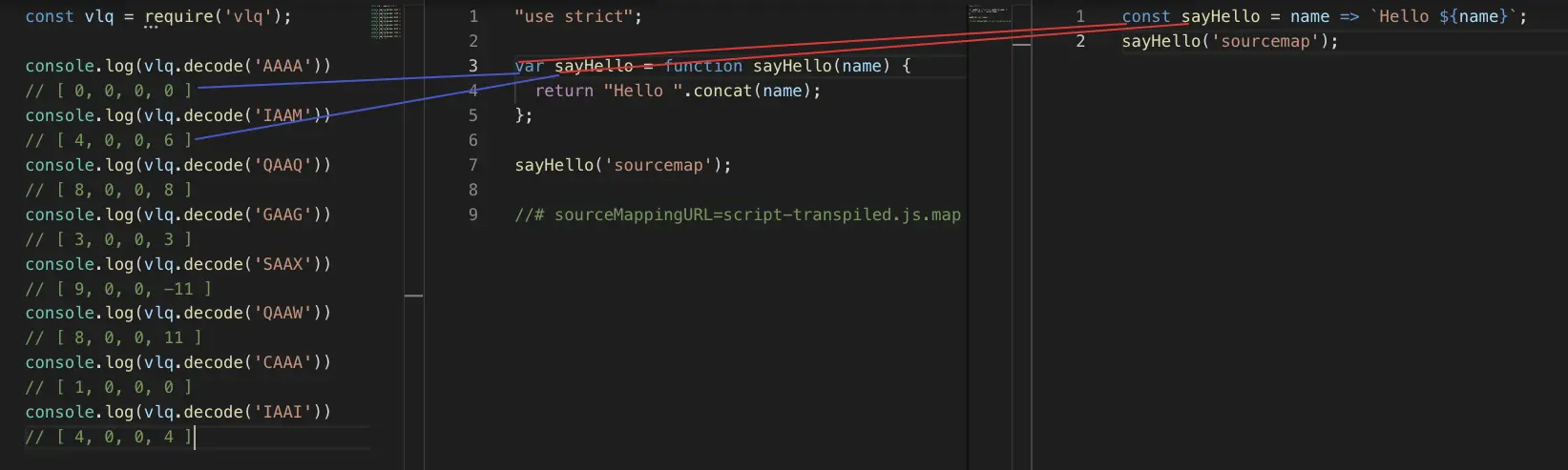This screenshot has height=470, width=1568.
Task: Click the comment "// [ 0, 0, 0, 0 ]"
Action: pyautogui.click(x=109, y=91)
